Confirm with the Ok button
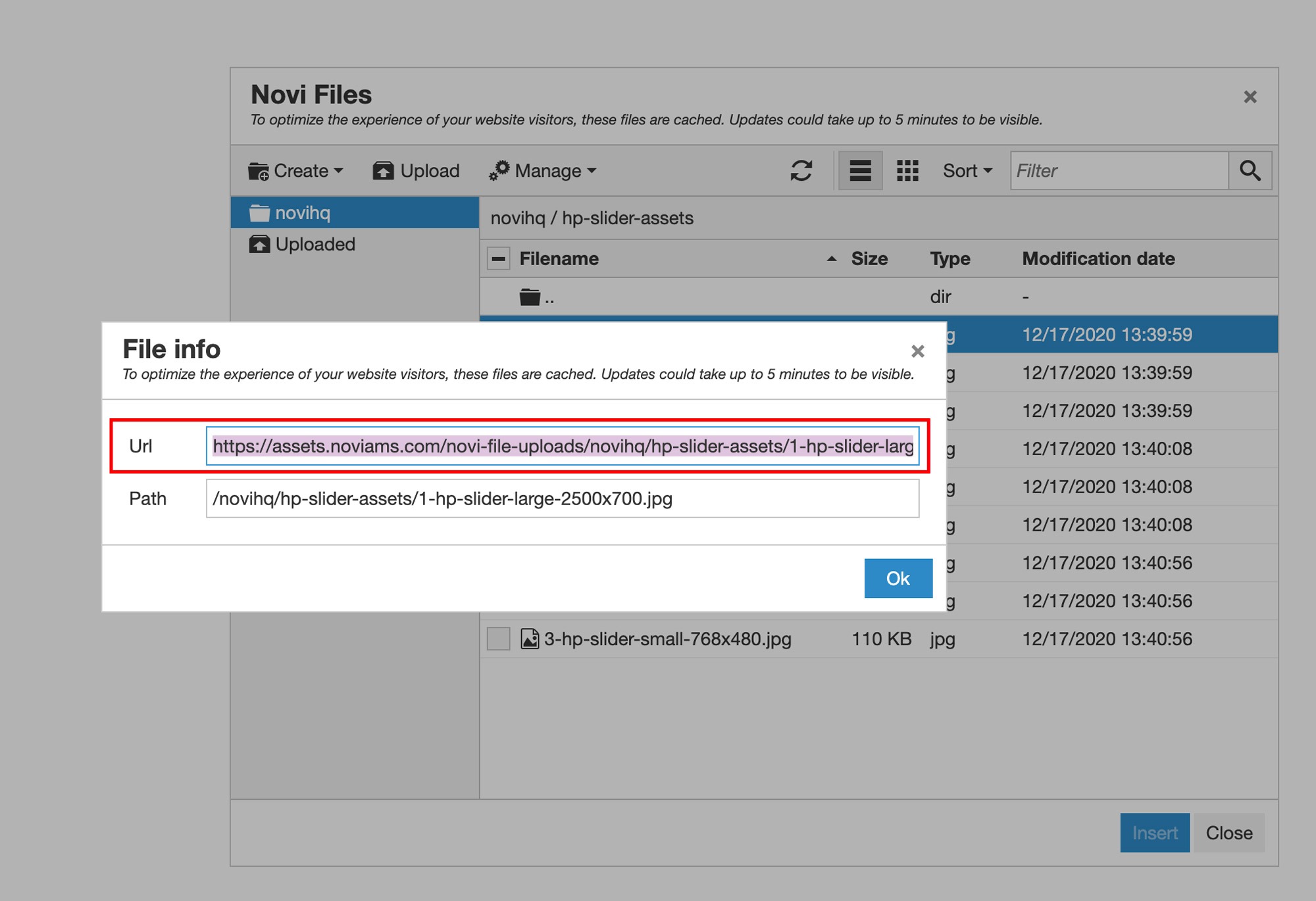The width and height of the screenshot is (1316, 901). click(x=898, y=578)
